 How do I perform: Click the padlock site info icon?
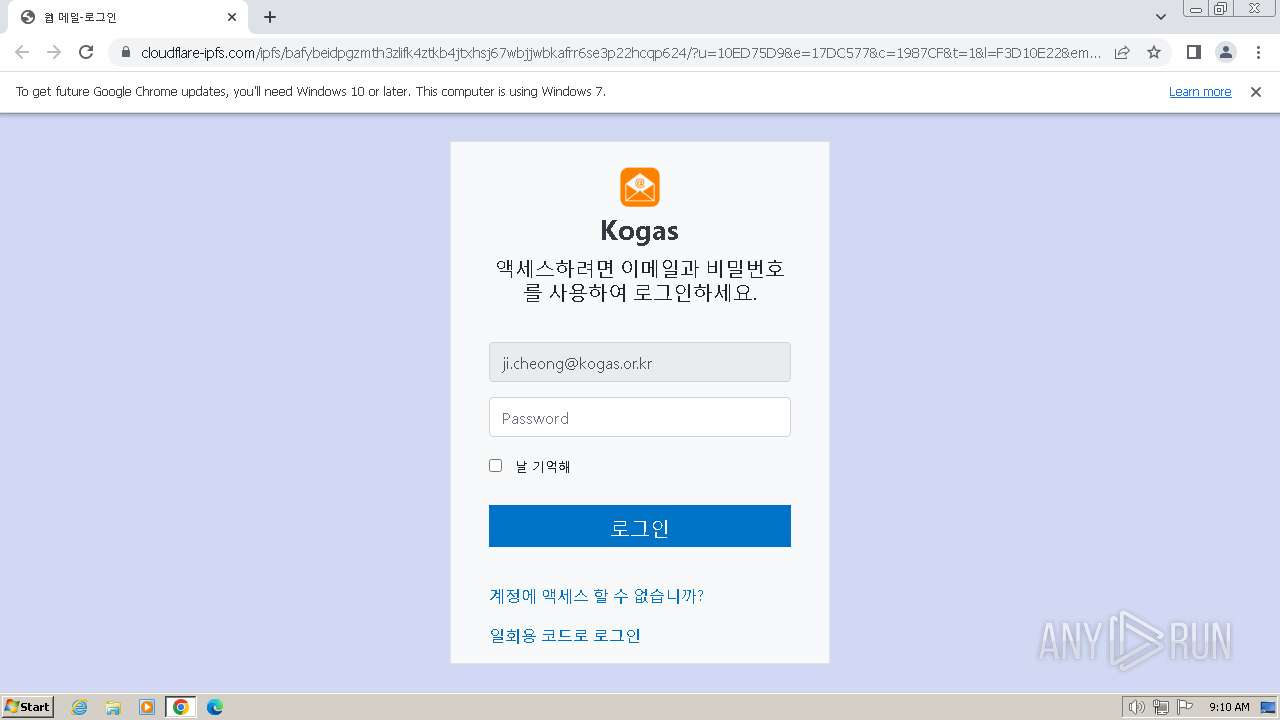pyautogui.click(x=126, y=52)
